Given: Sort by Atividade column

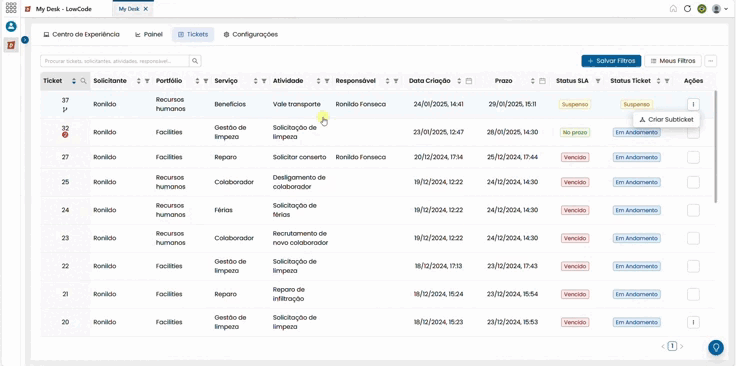Looking at the screenshot, I should tap(318, 81).
